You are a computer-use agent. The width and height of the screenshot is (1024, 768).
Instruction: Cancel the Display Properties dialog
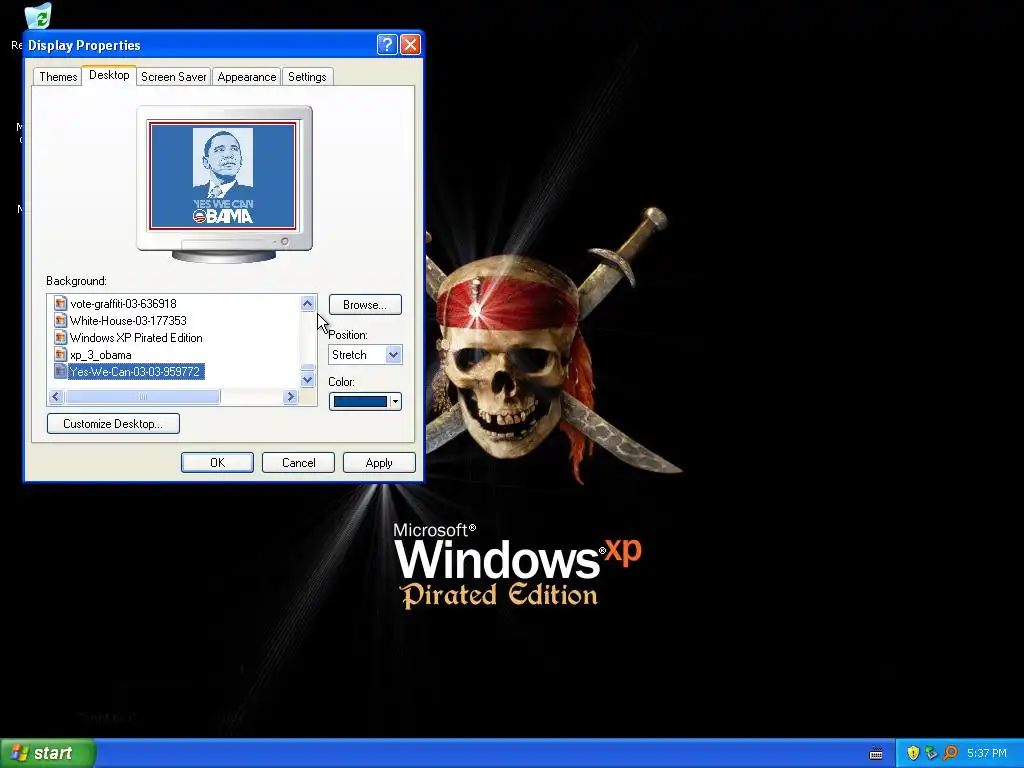[298, 462]
